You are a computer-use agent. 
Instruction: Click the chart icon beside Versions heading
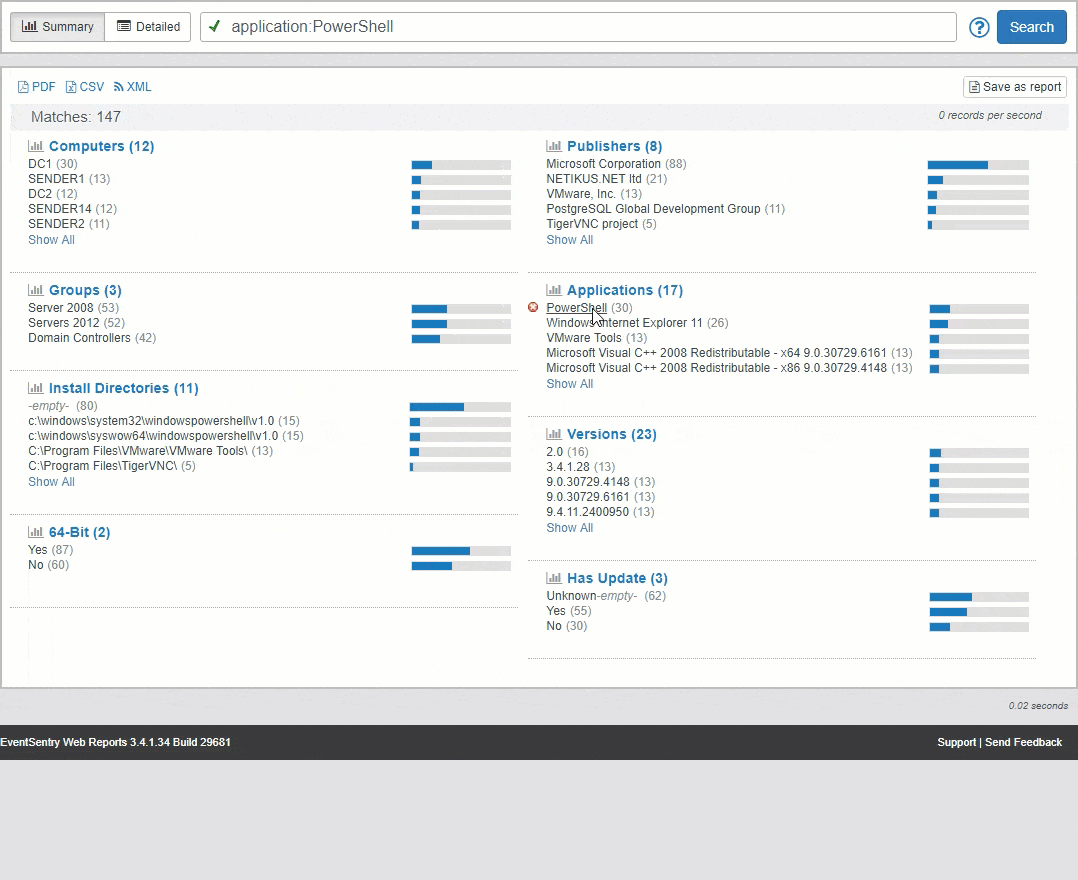click(x=554, y=434)
